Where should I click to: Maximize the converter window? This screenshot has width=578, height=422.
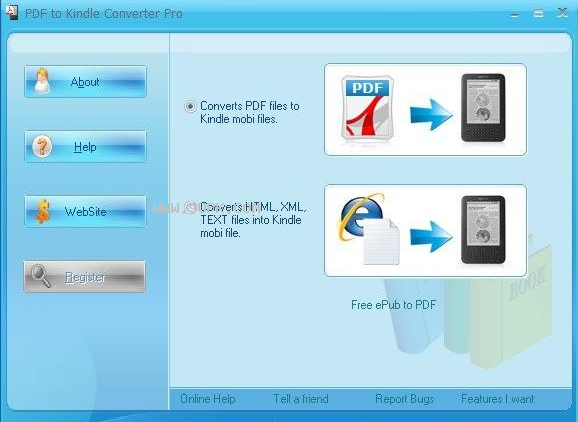click(x=538, y=14)
